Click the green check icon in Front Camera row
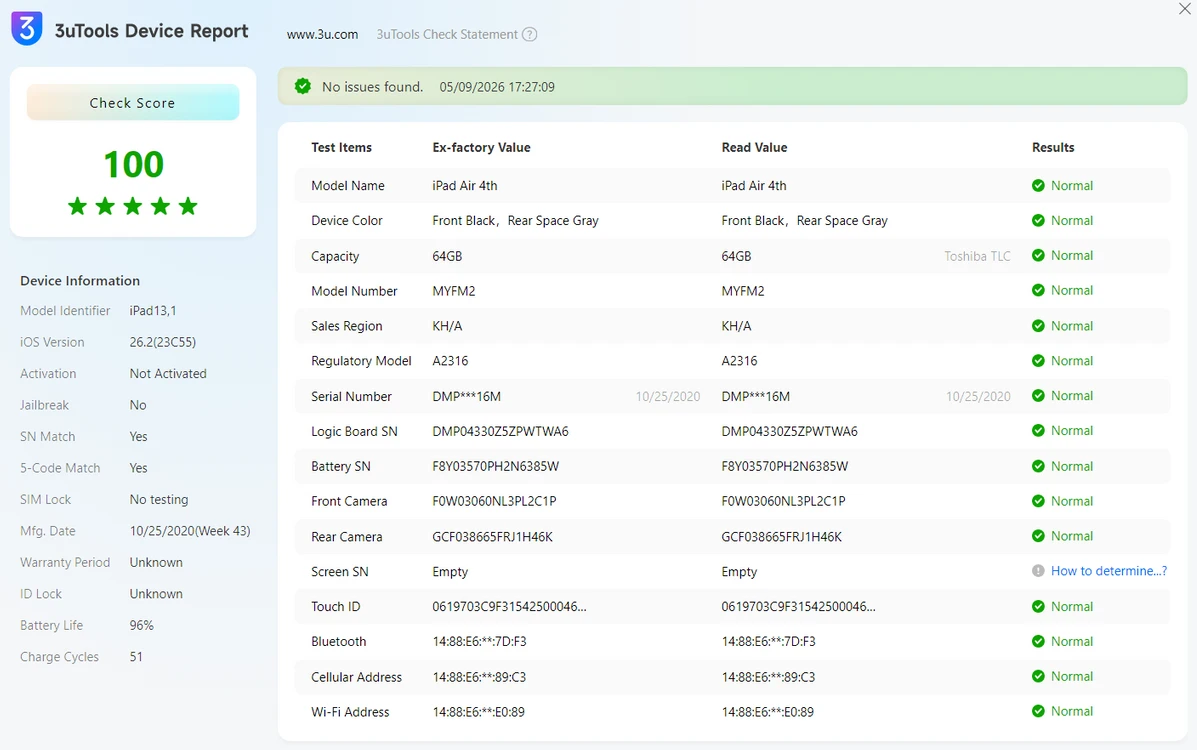Viewport: 1197px width, 750px height. pos(1038,501)
